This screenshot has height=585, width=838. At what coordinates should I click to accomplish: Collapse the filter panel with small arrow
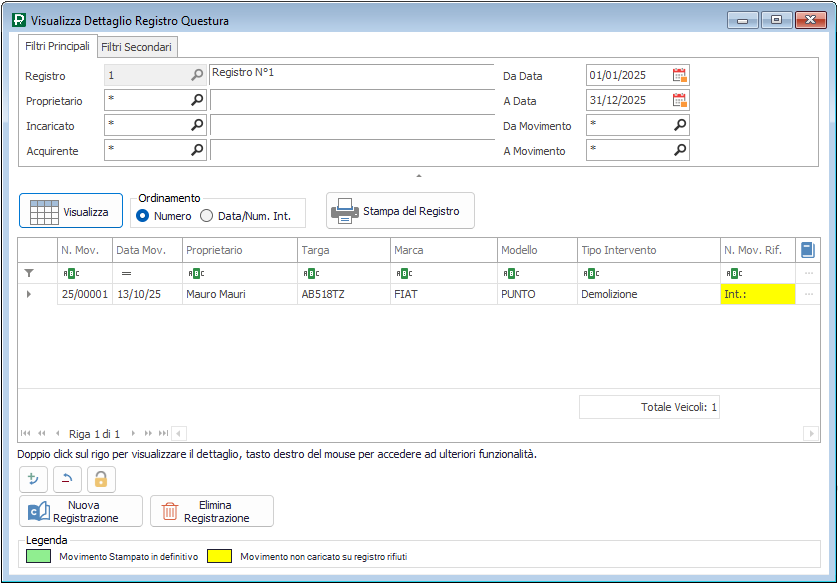tap(419, 176)
